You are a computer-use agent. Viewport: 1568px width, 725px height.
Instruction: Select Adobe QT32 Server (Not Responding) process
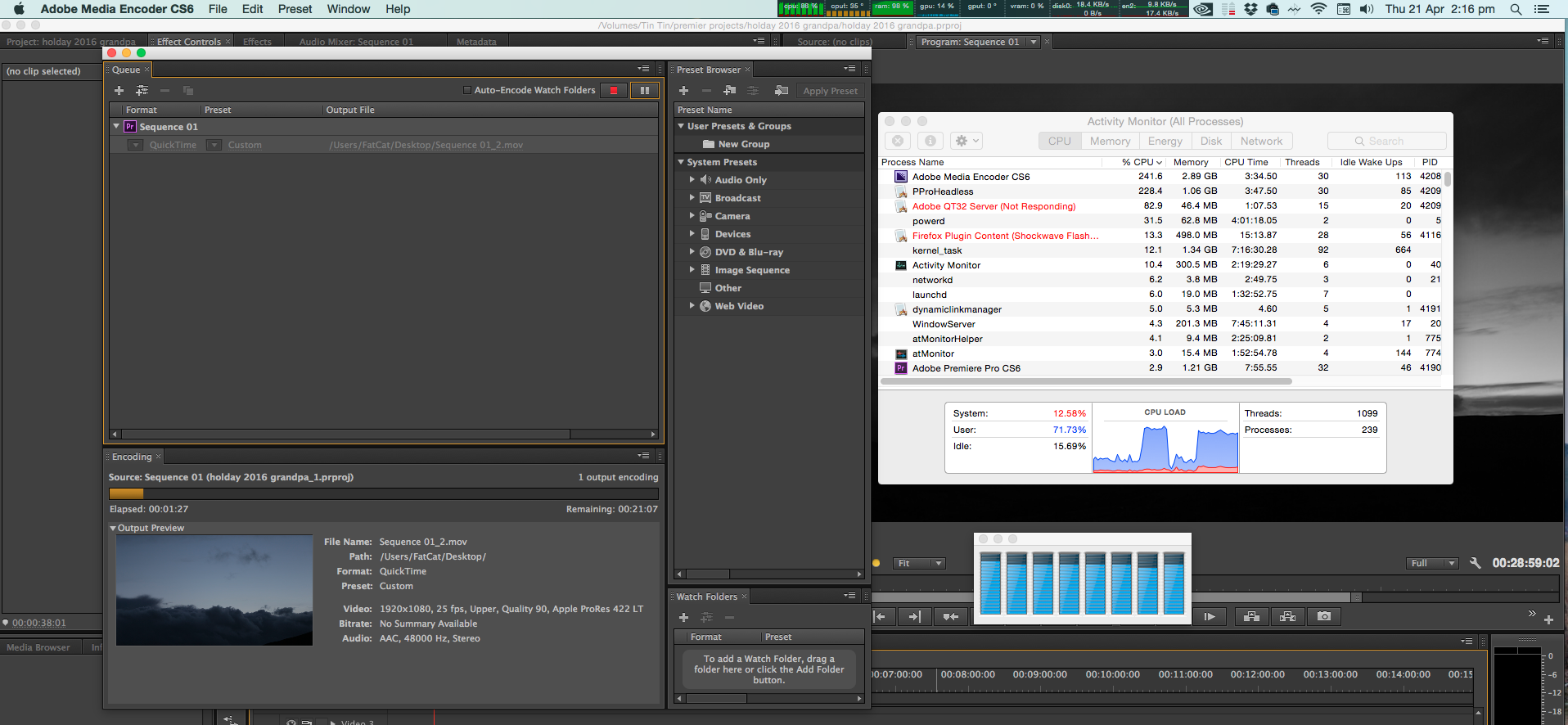[x=1161, y=206]
